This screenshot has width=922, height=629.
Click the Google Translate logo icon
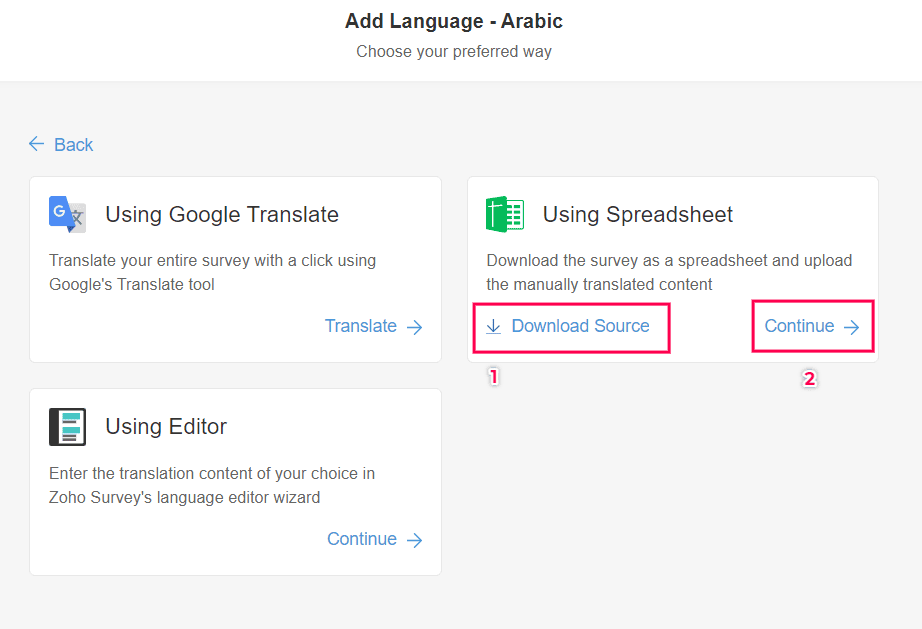pyautogui.click(x=68, y=214)
